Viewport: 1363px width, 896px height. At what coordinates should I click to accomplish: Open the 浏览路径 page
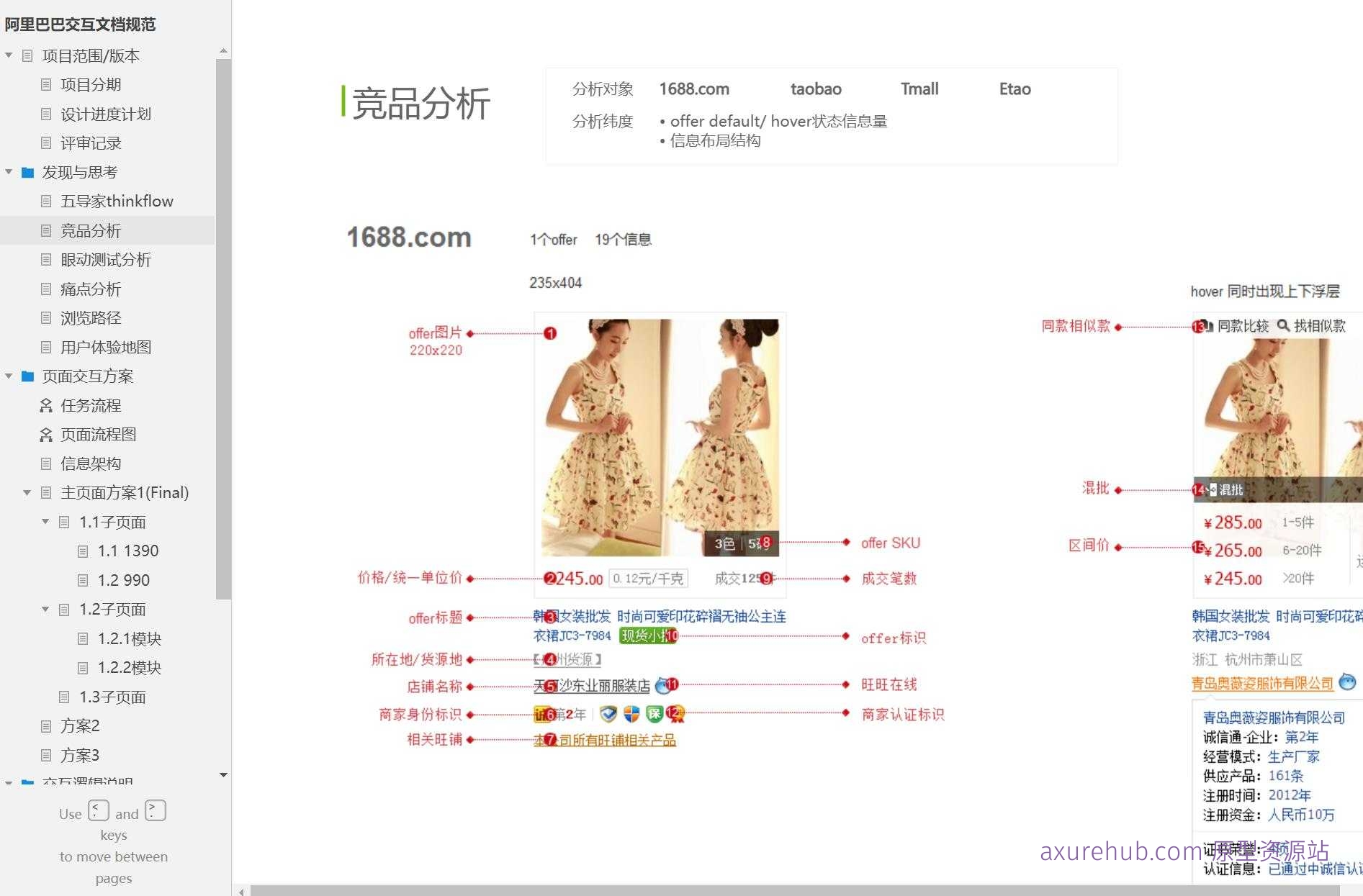click(x=91, y=318)
